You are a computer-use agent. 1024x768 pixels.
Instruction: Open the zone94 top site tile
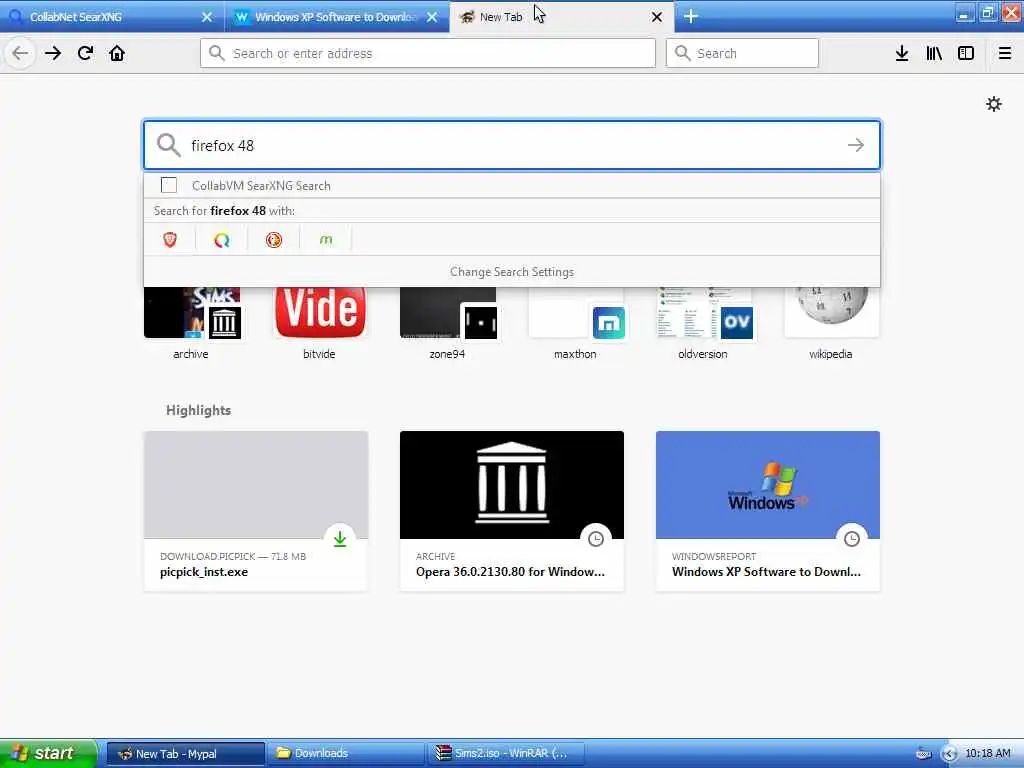pos(447,323)
